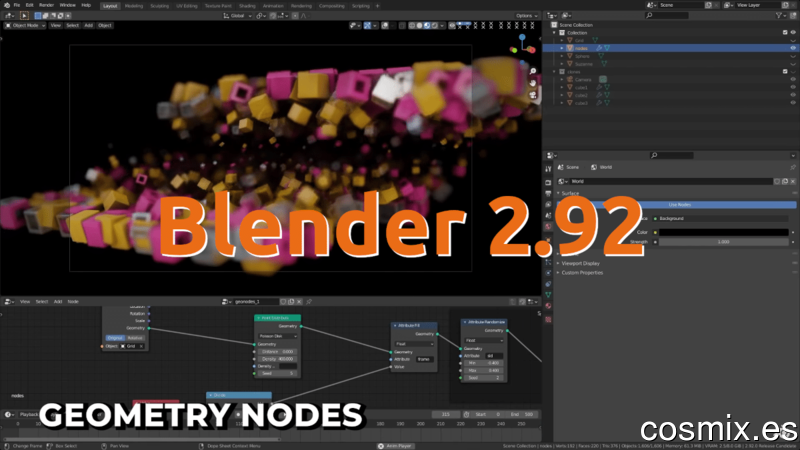Click the viewport pan hand icon
Image resolution: width=800 pixels, height=450 pixels.
[533, 83]
